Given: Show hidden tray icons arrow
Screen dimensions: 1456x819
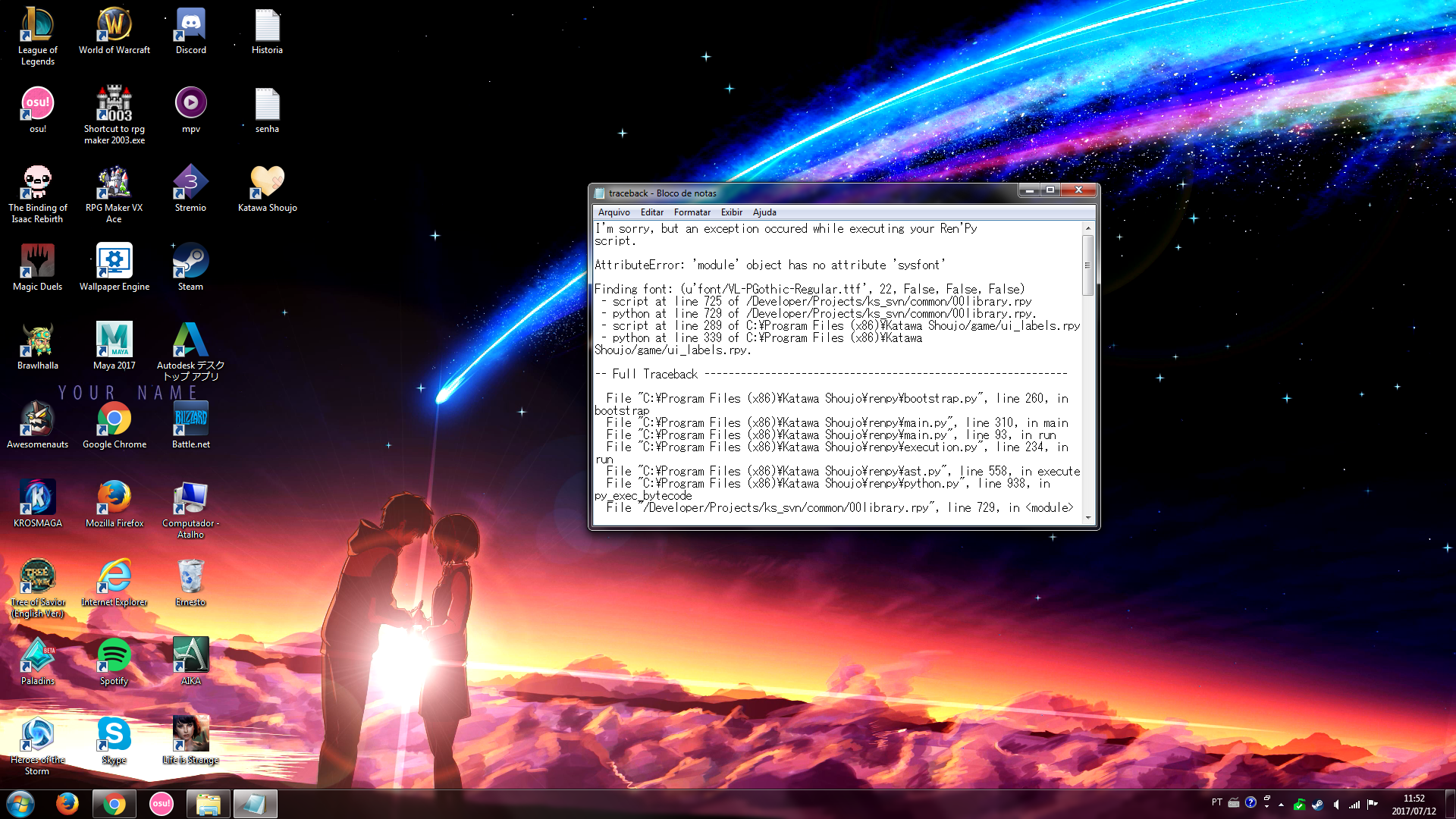Looking at the screenshot, I should (1281, 805).
